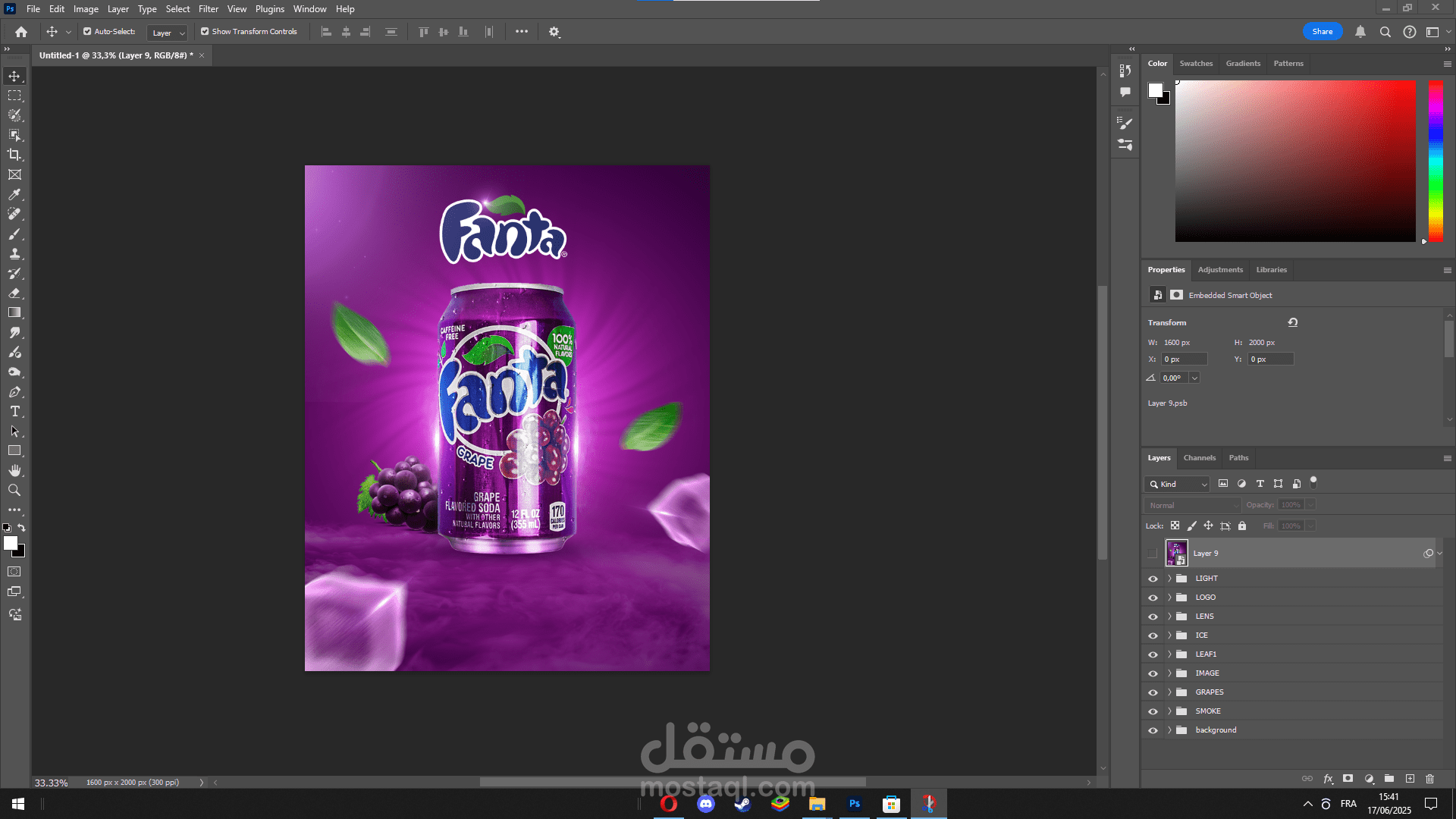Select the Rectangle shape tool
The image size is (1456, 819).
point(14,450)
